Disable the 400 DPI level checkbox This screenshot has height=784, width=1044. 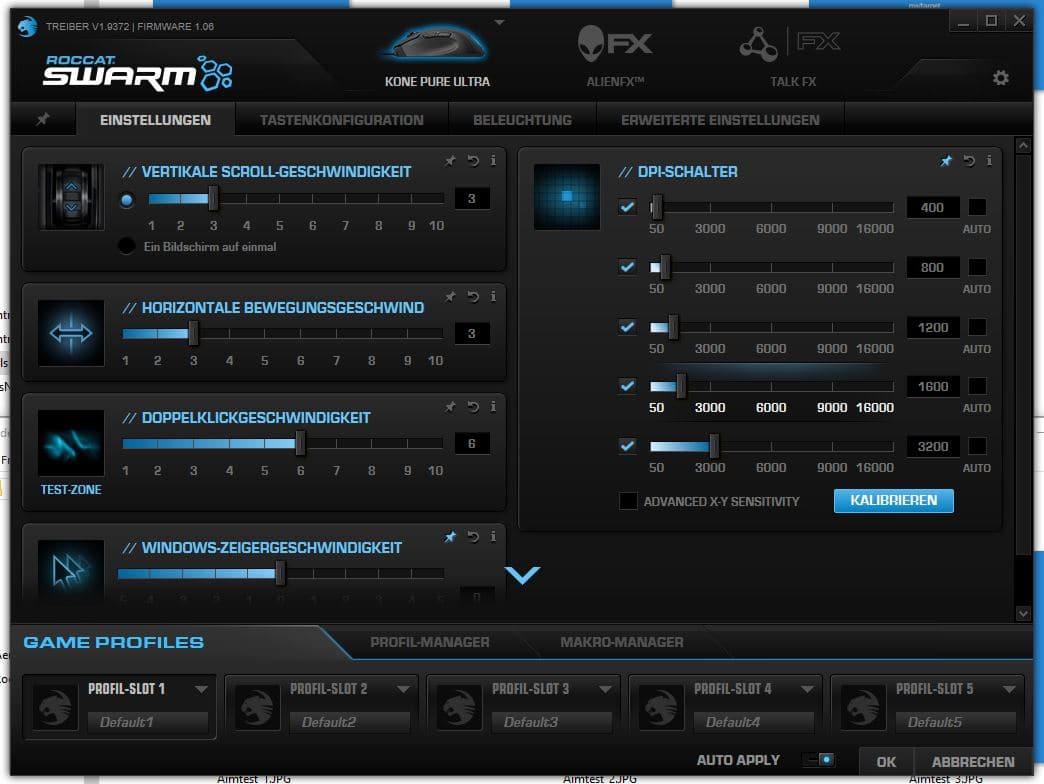click(627, 207)
